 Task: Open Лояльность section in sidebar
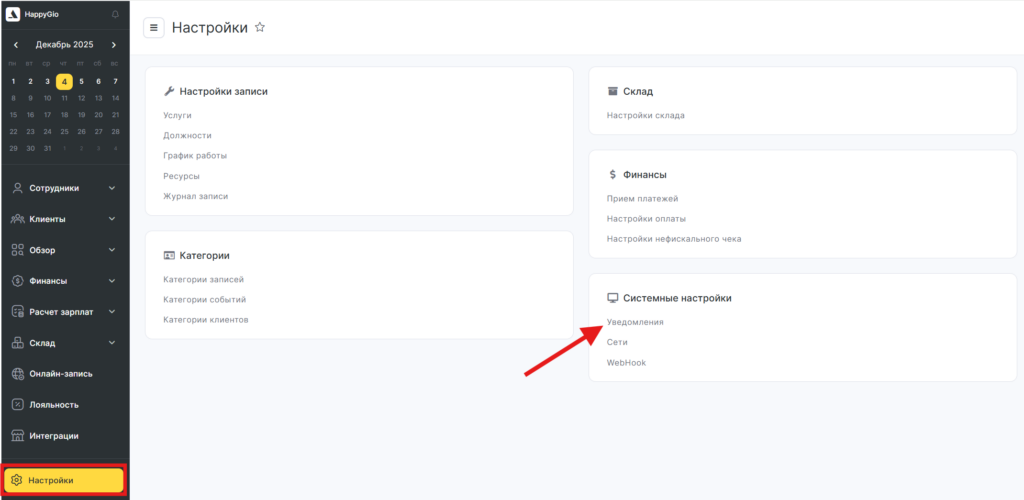click(x=54, y=404)
